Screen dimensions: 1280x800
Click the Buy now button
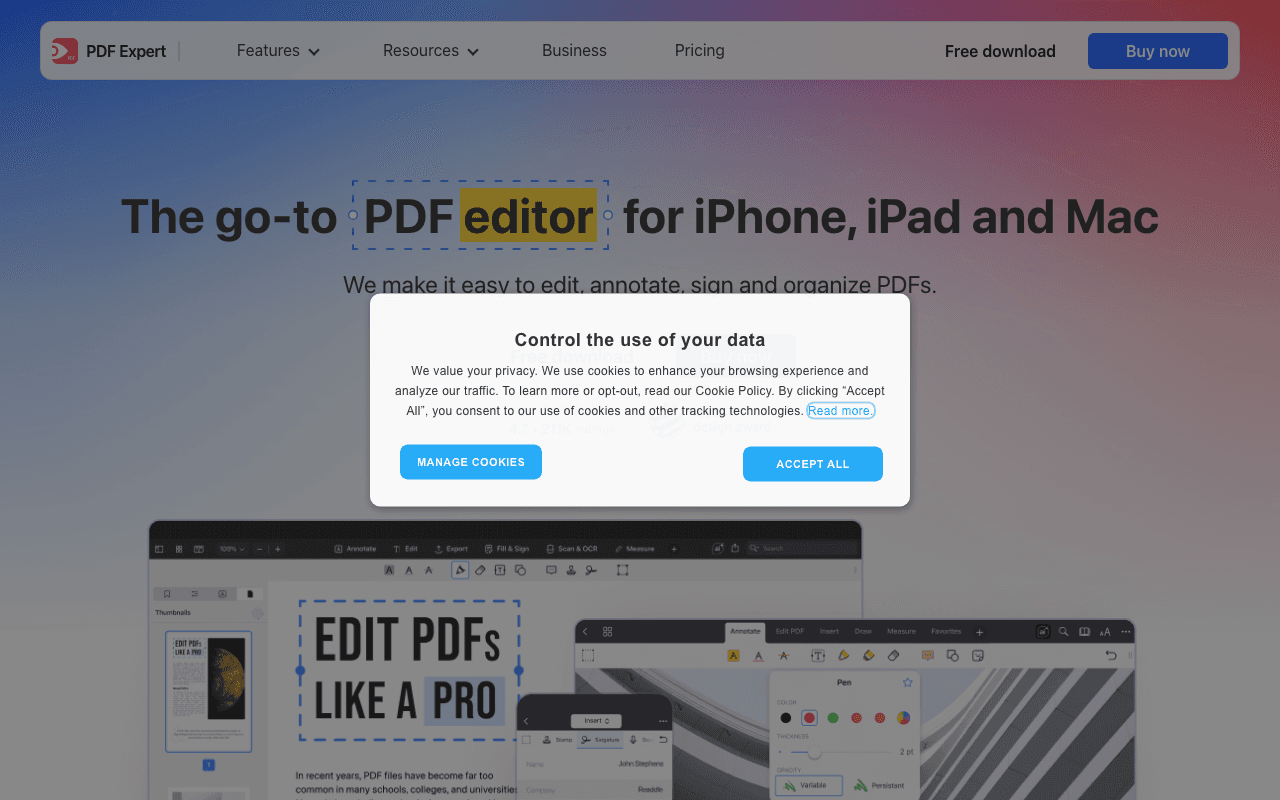tap(1158, 51)
